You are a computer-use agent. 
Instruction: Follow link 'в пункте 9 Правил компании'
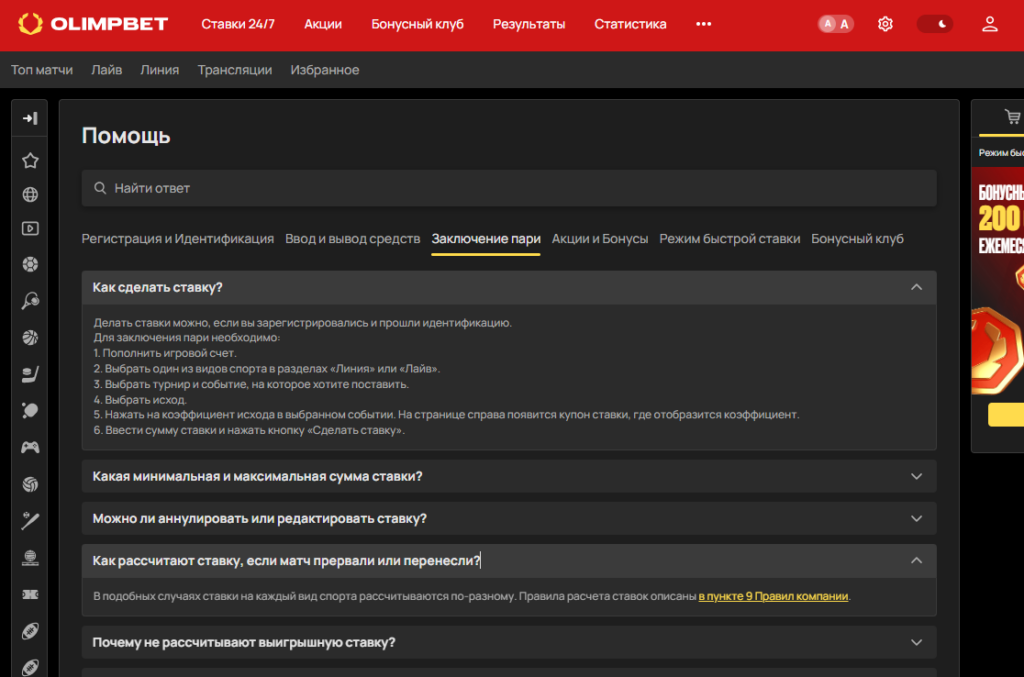pyautogui.click(x=773, y=596)
